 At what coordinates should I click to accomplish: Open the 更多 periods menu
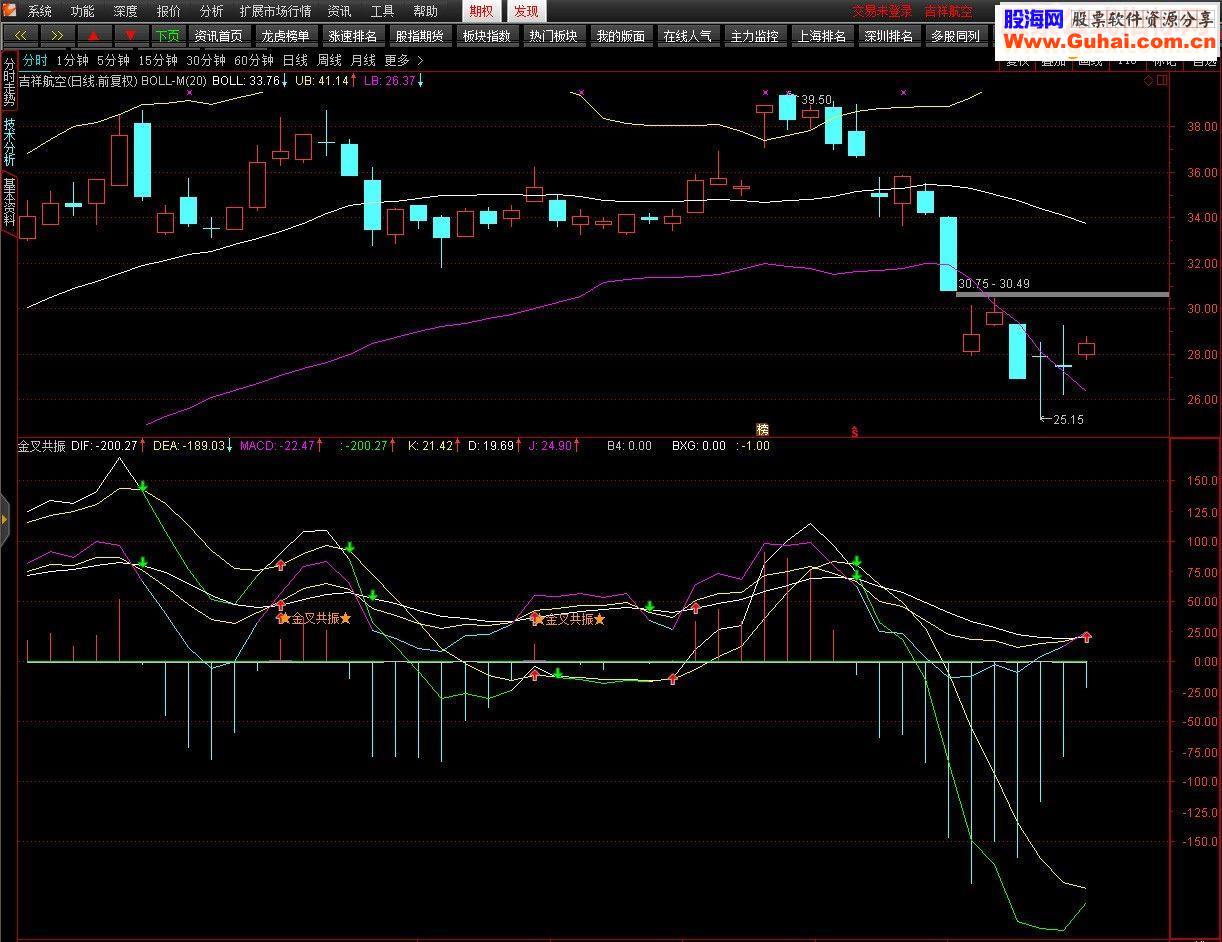397,60
